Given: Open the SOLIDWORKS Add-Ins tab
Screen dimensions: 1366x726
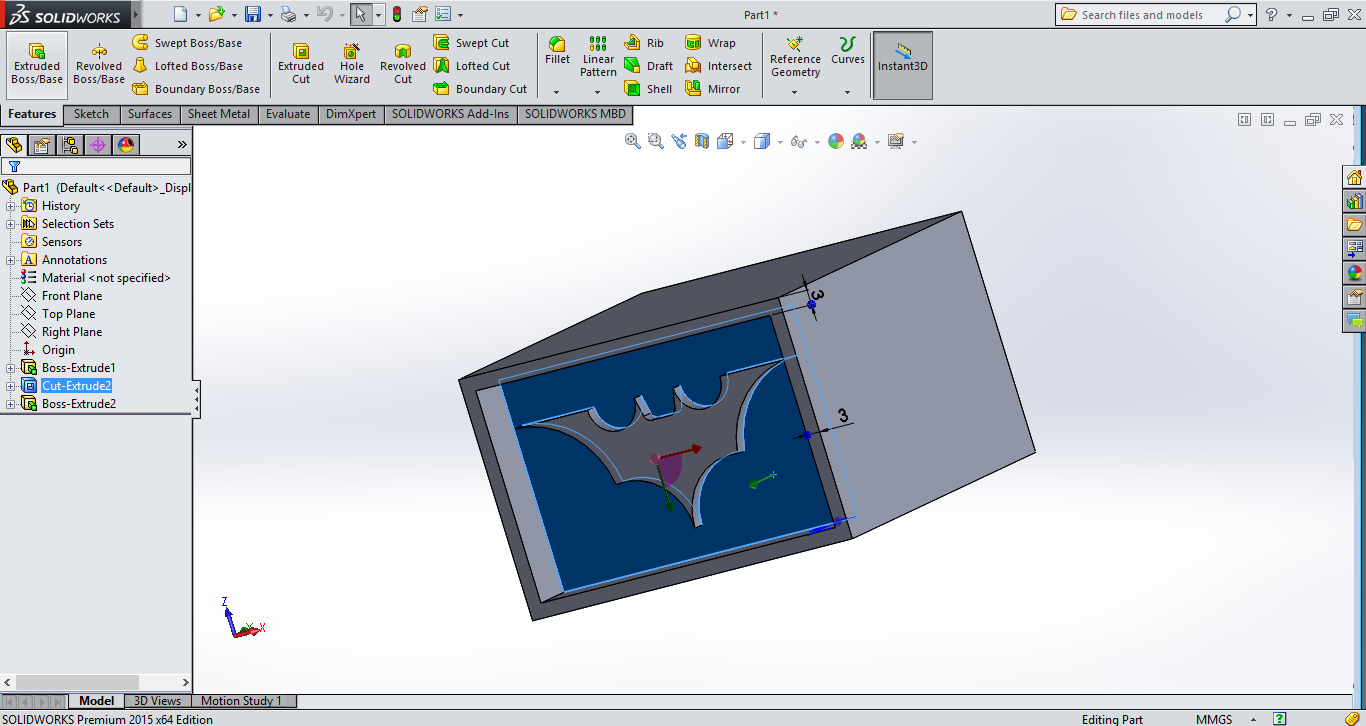Looking at the screenshot, I should coord(450,114).
